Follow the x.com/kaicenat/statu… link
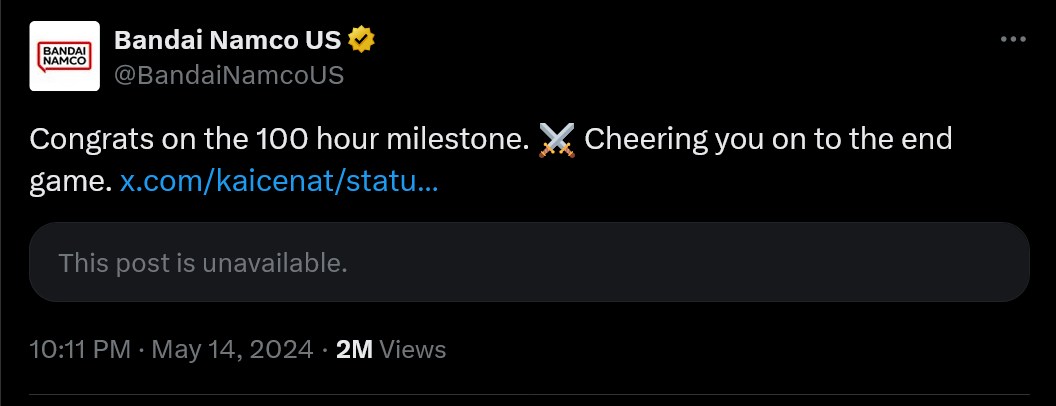This screenshot has width=1056, height=406. pyautogui.click(x=279, y=182)
